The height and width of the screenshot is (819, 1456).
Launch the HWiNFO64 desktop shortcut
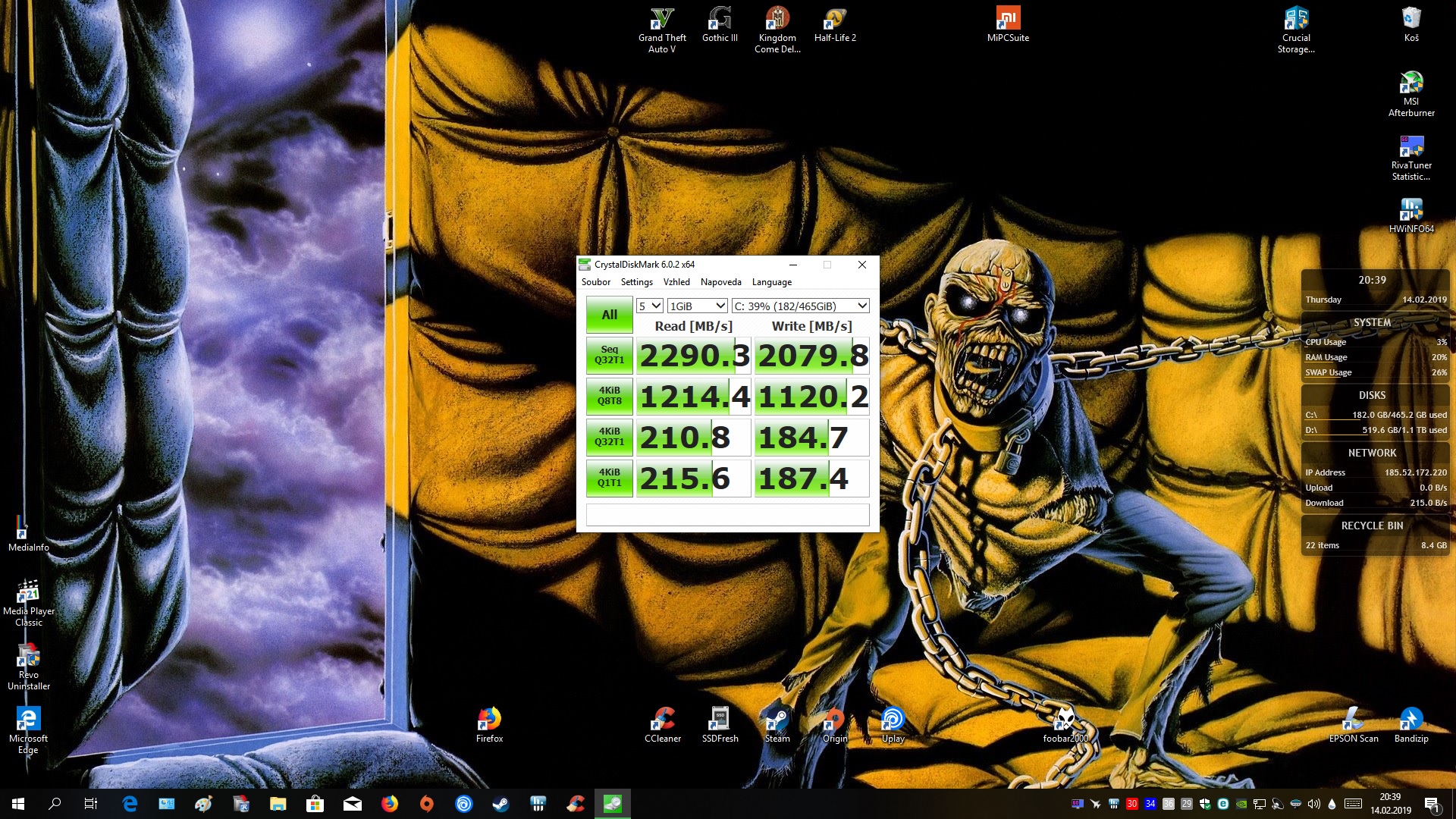pos(1410,211)
